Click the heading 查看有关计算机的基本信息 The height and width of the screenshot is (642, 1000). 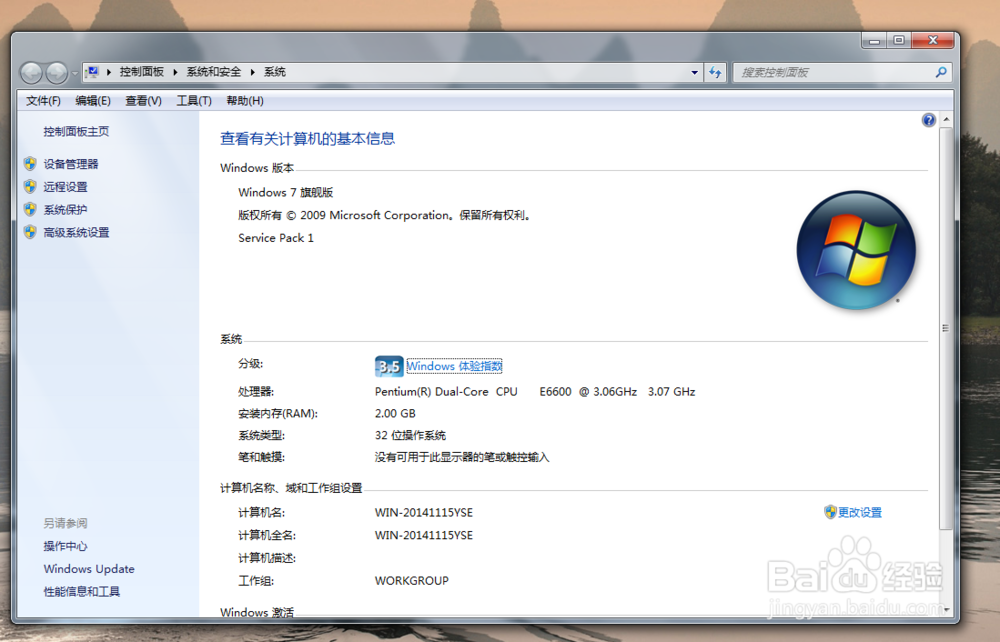(x=307, y=138)
